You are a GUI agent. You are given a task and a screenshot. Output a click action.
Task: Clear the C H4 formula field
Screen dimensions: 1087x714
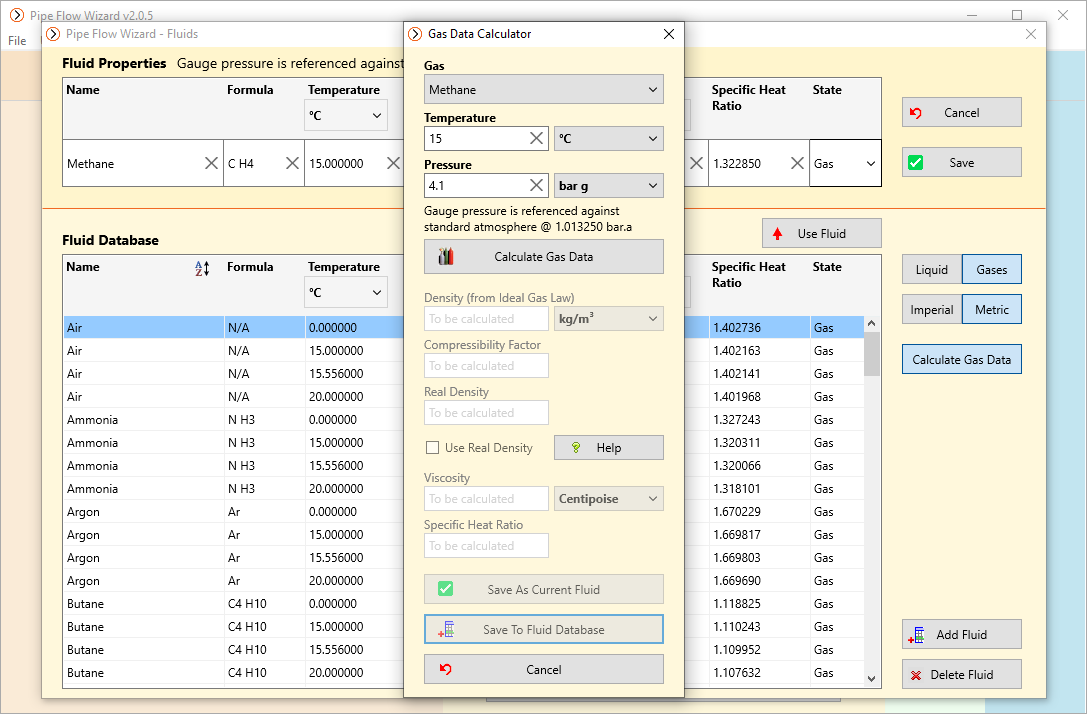point(293,164)
